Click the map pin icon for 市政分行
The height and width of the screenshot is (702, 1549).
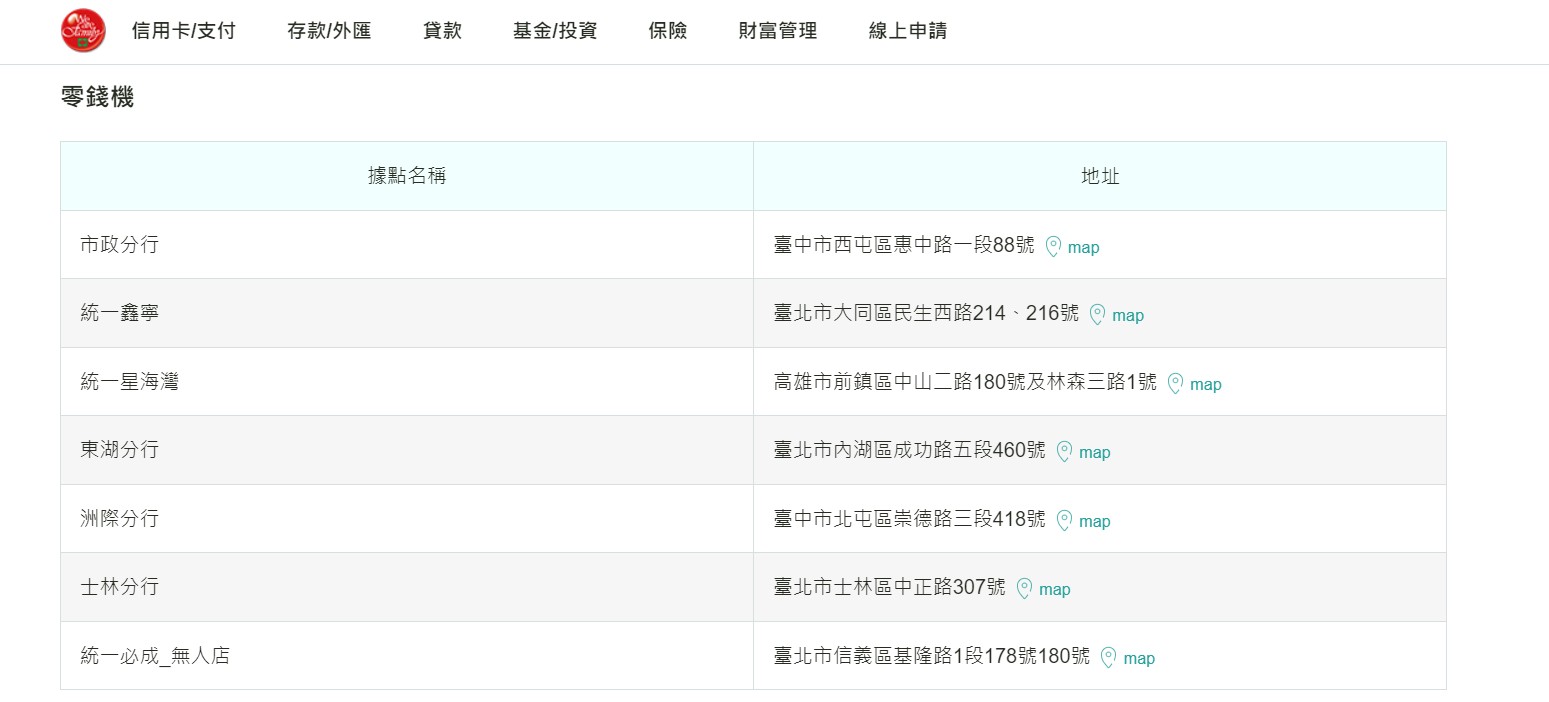(x=1053, y=247)
